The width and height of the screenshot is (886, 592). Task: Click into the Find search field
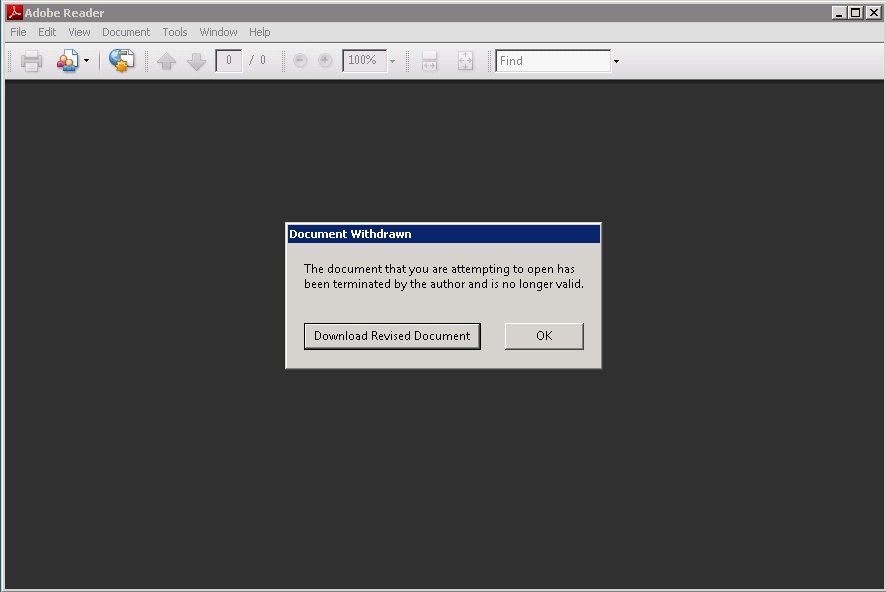click(552, 61)
